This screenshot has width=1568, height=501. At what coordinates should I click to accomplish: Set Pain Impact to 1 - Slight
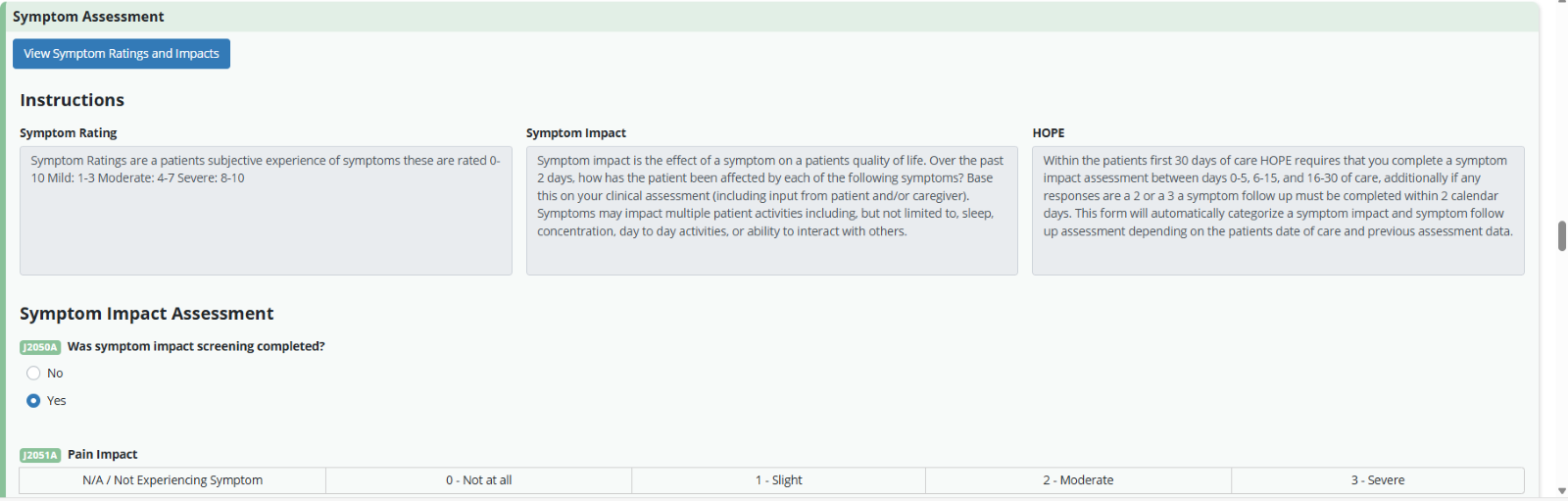(x=778, y=480)
